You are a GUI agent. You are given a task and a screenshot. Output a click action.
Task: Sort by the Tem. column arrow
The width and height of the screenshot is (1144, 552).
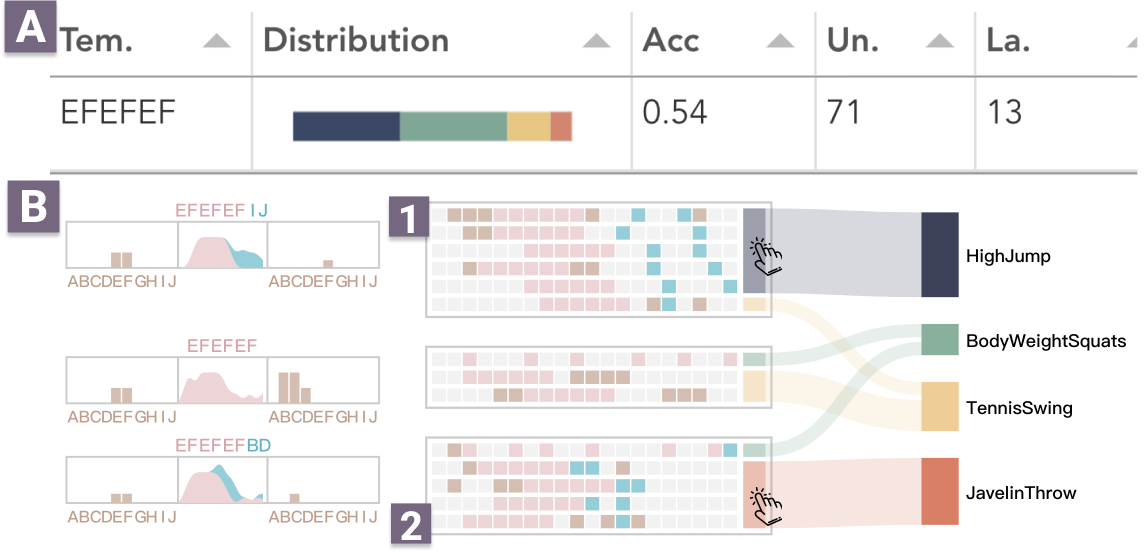click(217, 42)
